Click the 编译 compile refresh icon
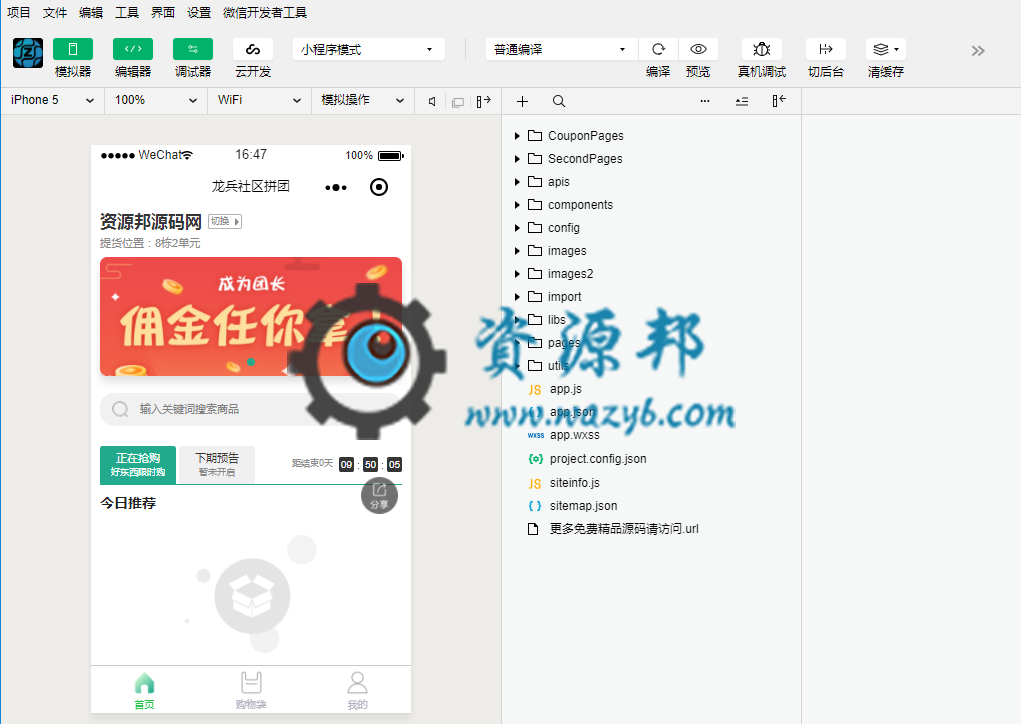Viewport: 1021px width, 724px height. point(658,49)
